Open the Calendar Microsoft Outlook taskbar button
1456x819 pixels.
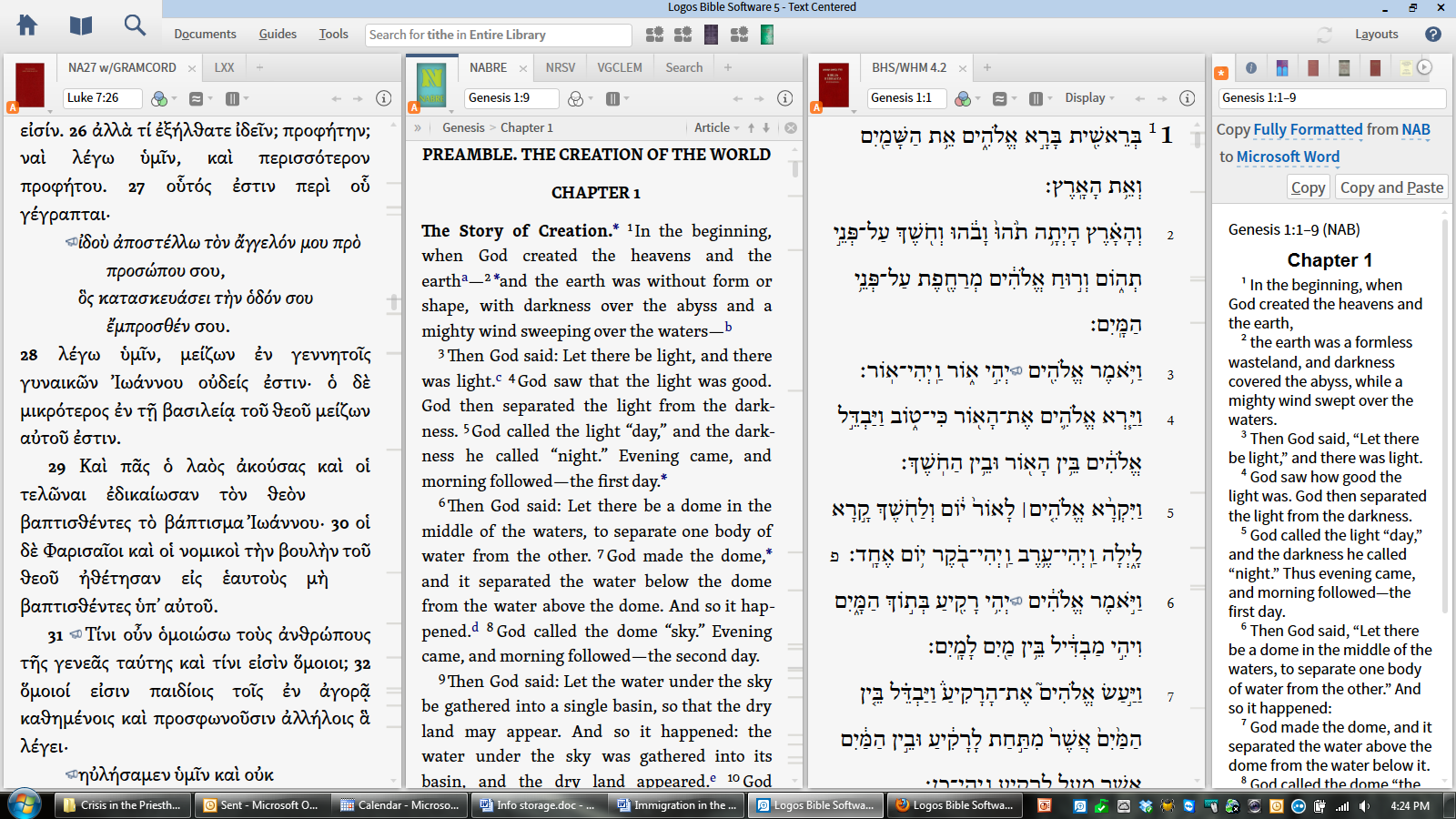(400, 805)
